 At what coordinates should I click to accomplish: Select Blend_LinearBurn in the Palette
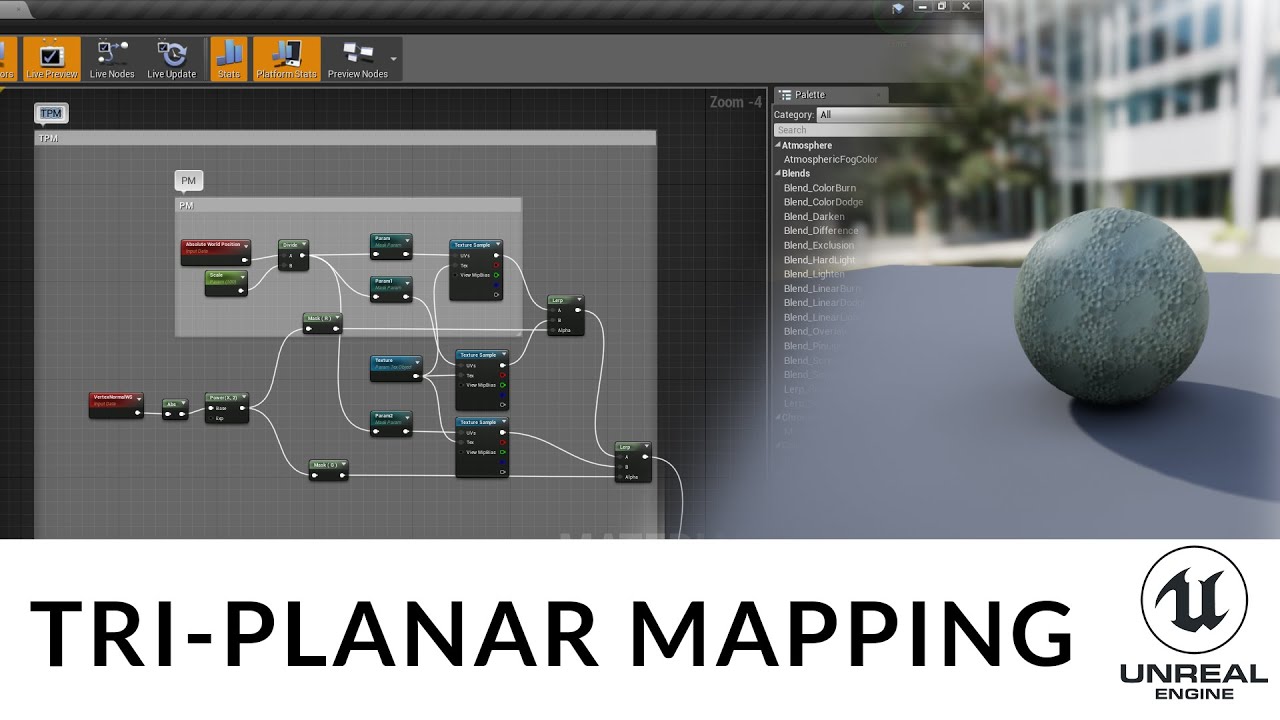click(x=822, y=289)
